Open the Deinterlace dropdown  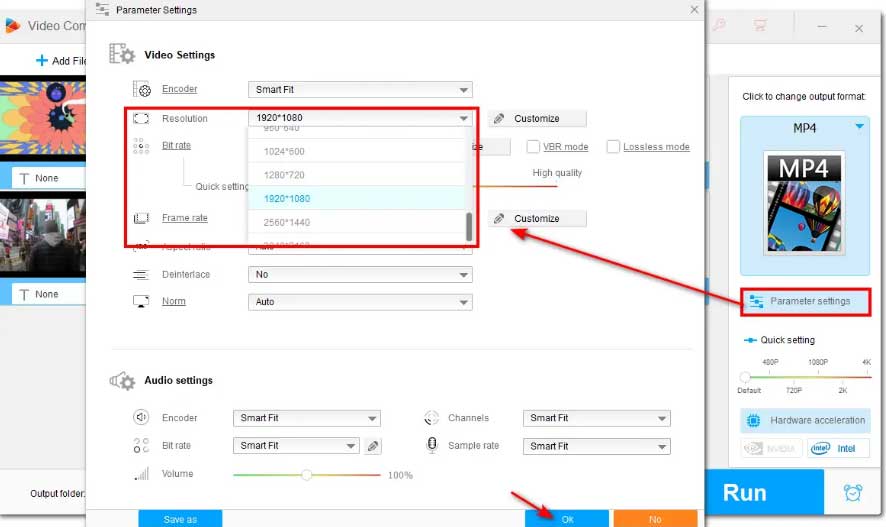coord(360,275)
